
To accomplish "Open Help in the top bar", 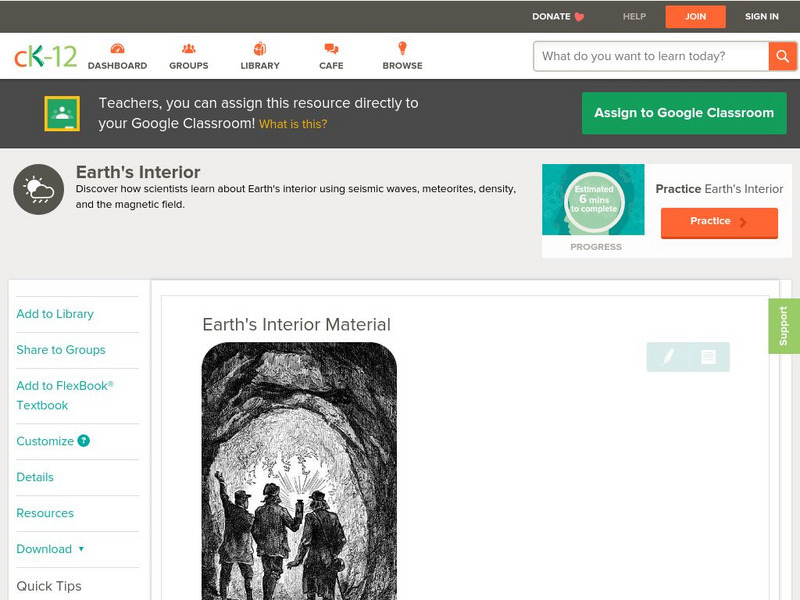I will coord(634,16).
